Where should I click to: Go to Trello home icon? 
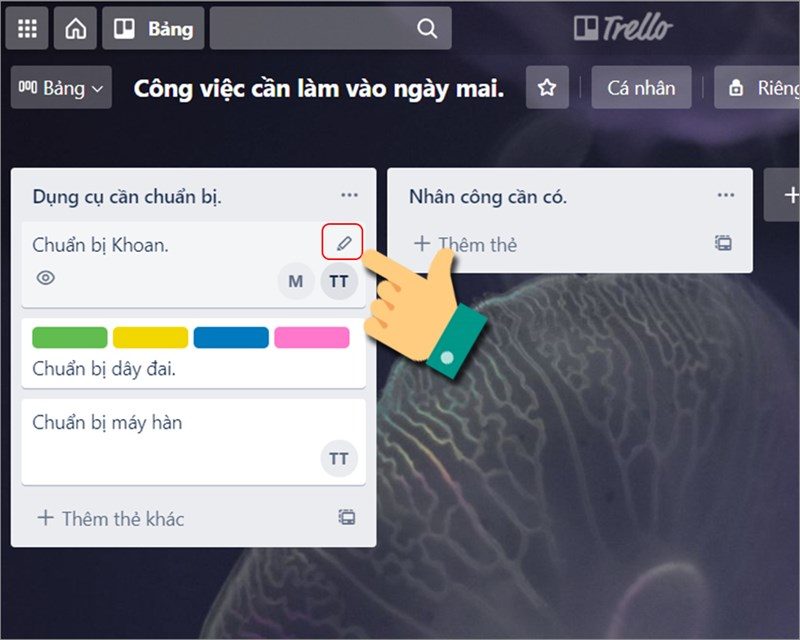tap(76, 29)
